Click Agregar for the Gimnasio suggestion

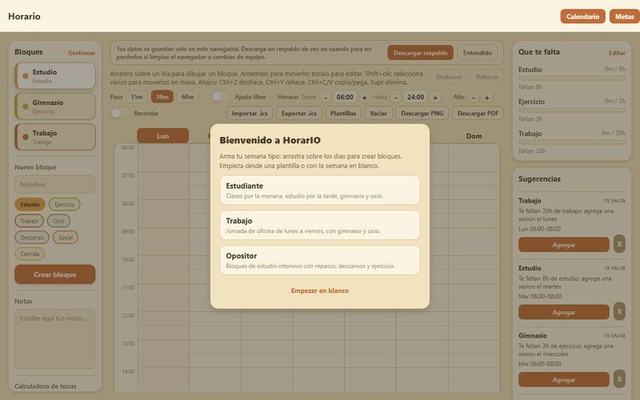coord(564,380)
